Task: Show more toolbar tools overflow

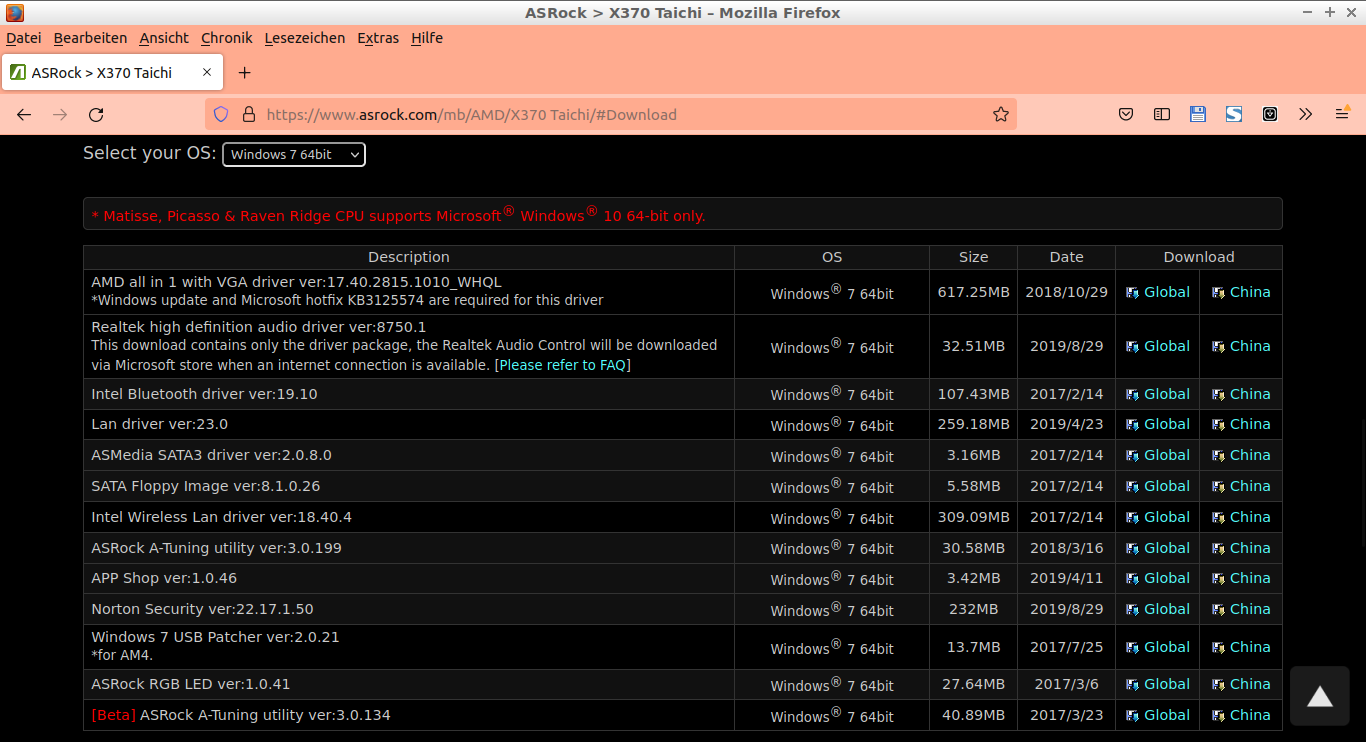Action: pyautogui.click(x=1305, y=115)
